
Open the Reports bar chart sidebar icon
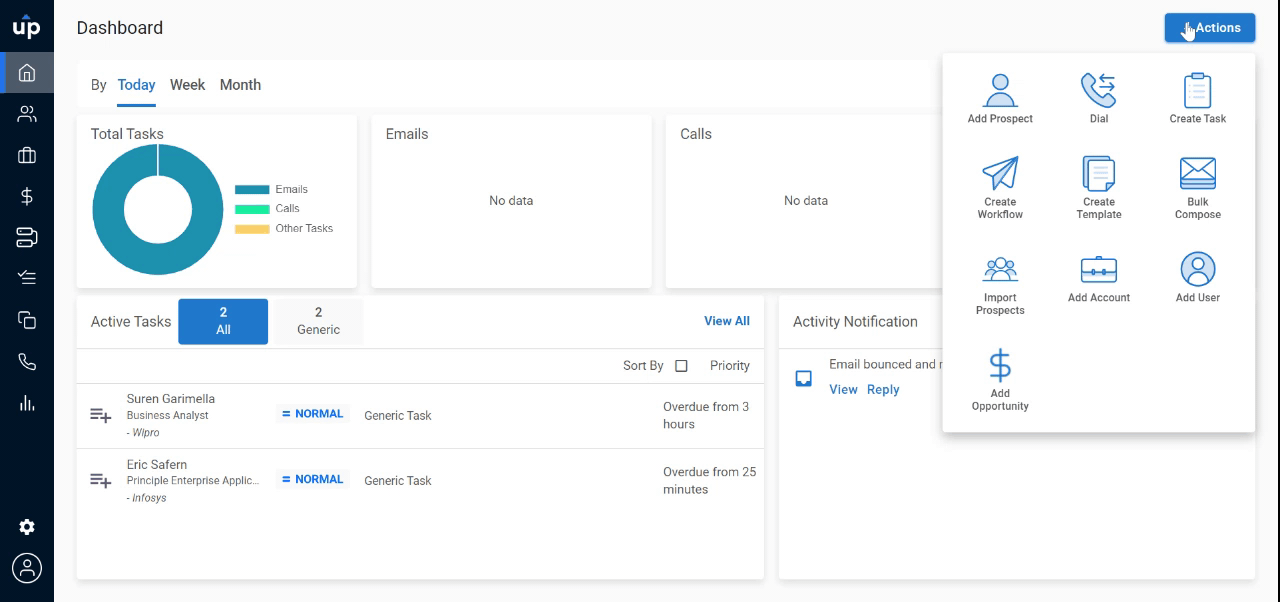pos(27,403)
